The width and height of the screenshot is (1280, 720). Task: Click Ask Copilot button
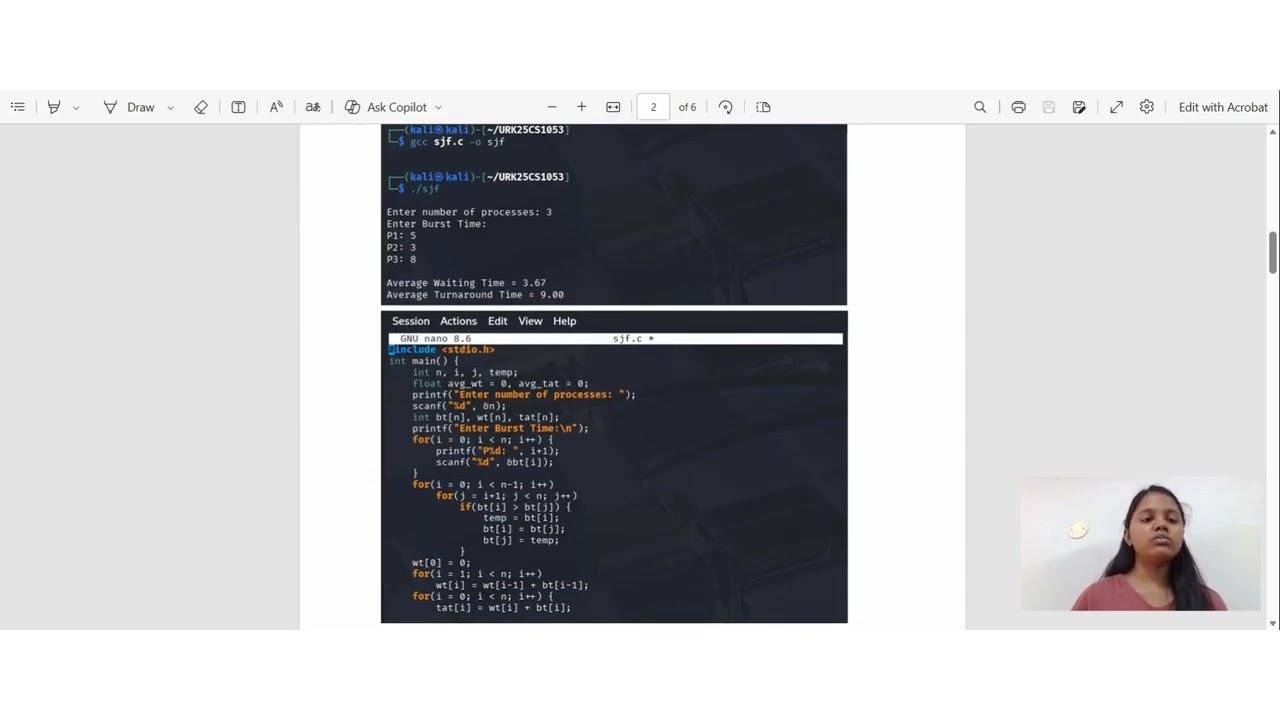click(386, 107)
